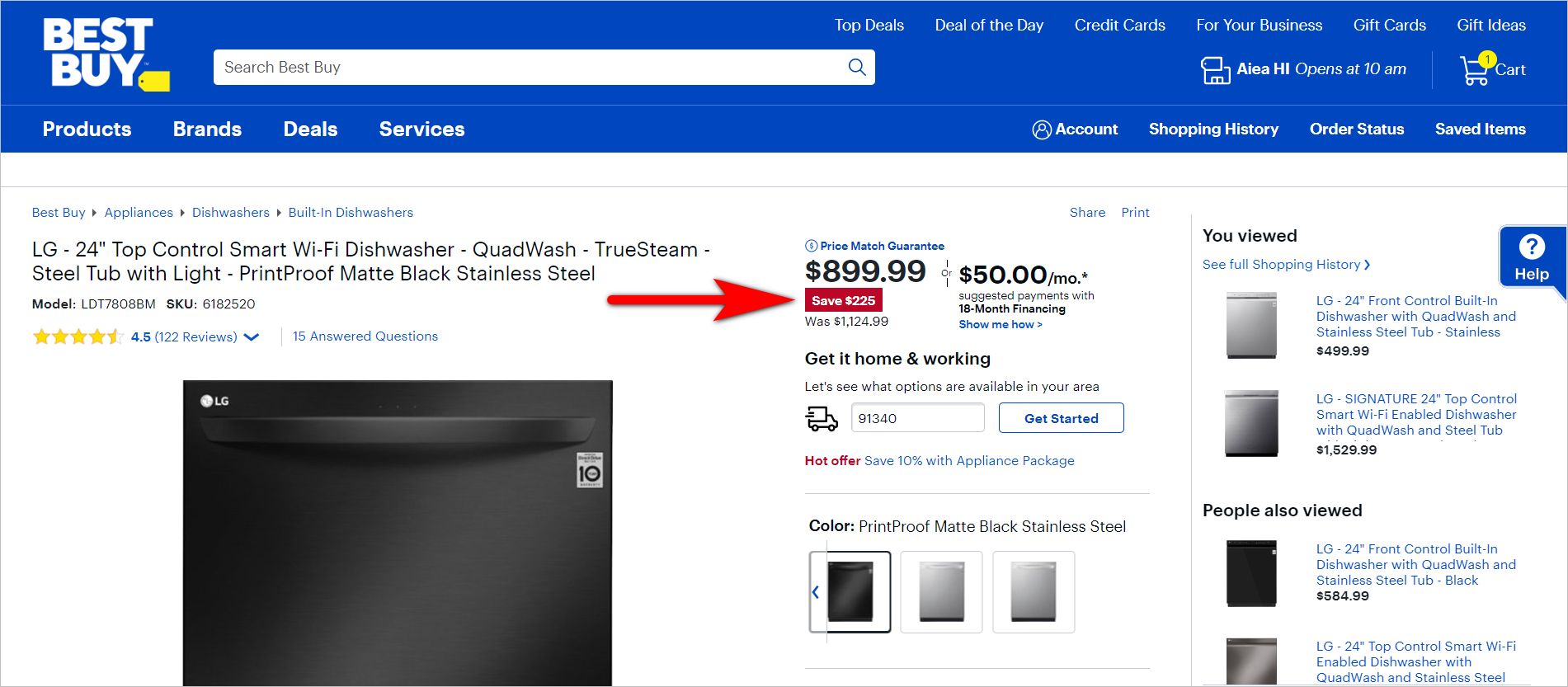The height and width of the screenshot is (687, 1568).
Task: Click the delivery truck icon beside zip code field
Action: 822,418
